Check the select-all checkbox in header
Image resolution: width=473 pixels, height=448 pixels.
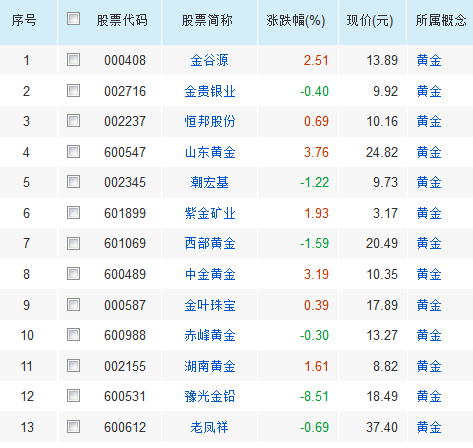[x=73, y=19]
